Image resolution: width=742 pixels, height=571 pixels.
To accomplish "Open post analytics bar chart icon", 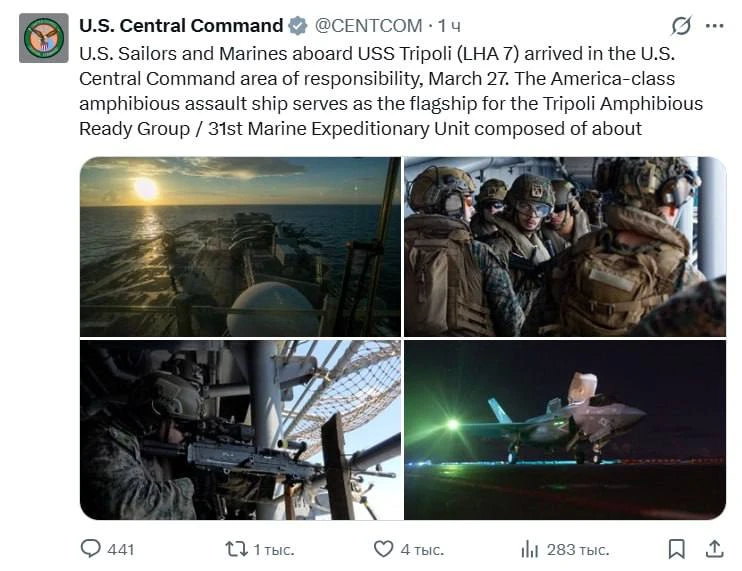I will [x=529, y=548].
